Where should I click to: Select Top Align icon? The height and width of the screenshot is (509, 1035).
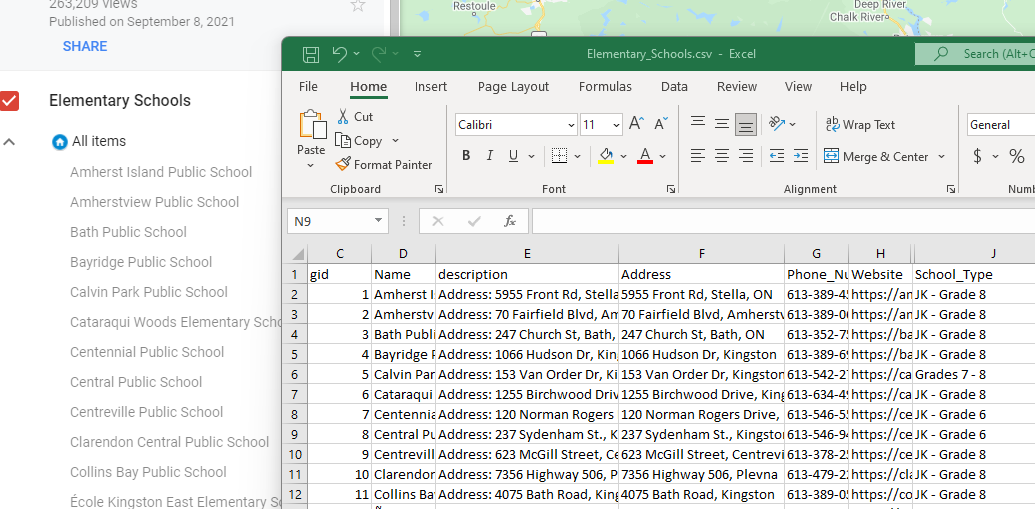tap(698, 122)
